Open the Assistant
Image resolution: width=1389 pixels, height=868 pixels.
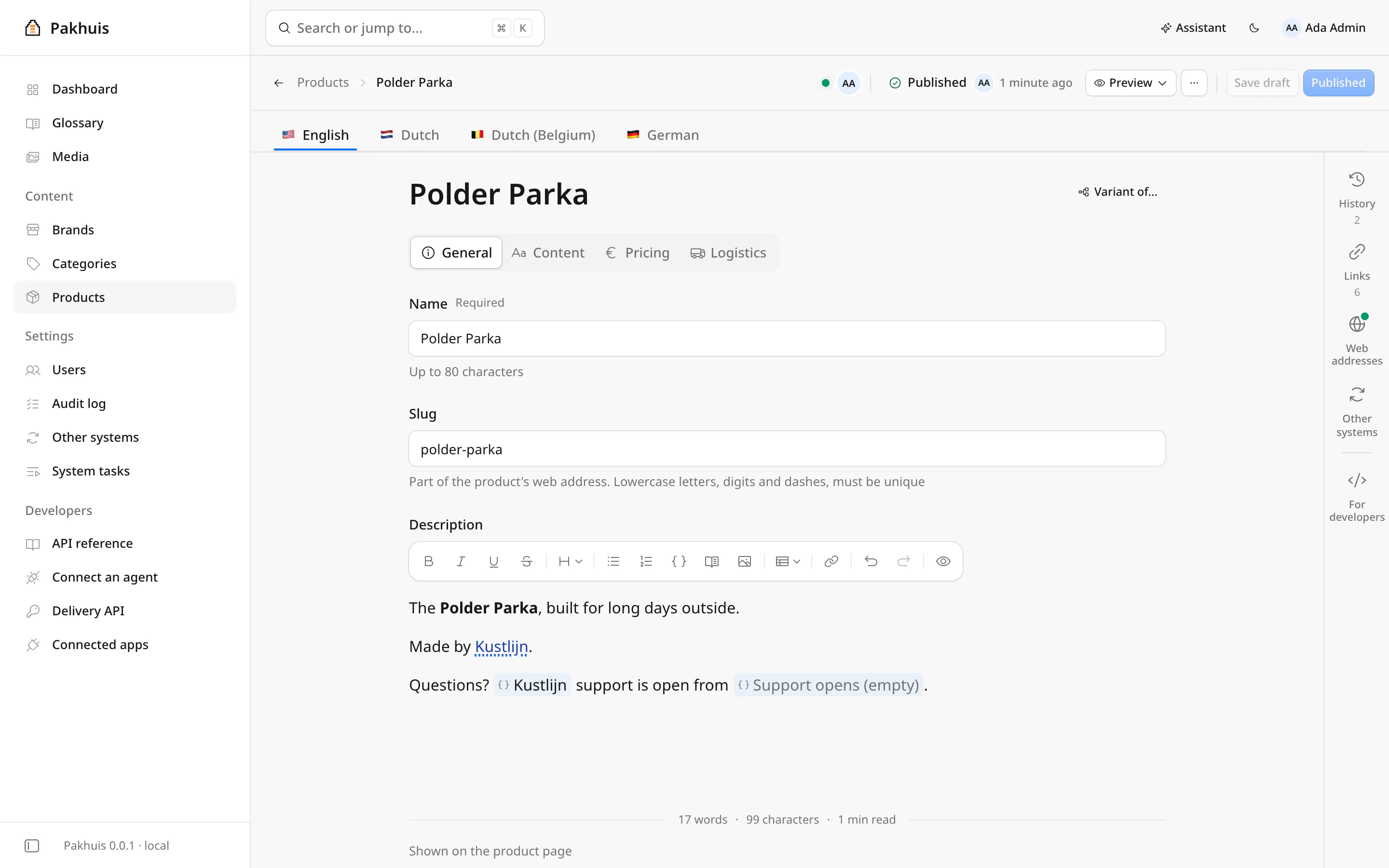coord(1193,27)
